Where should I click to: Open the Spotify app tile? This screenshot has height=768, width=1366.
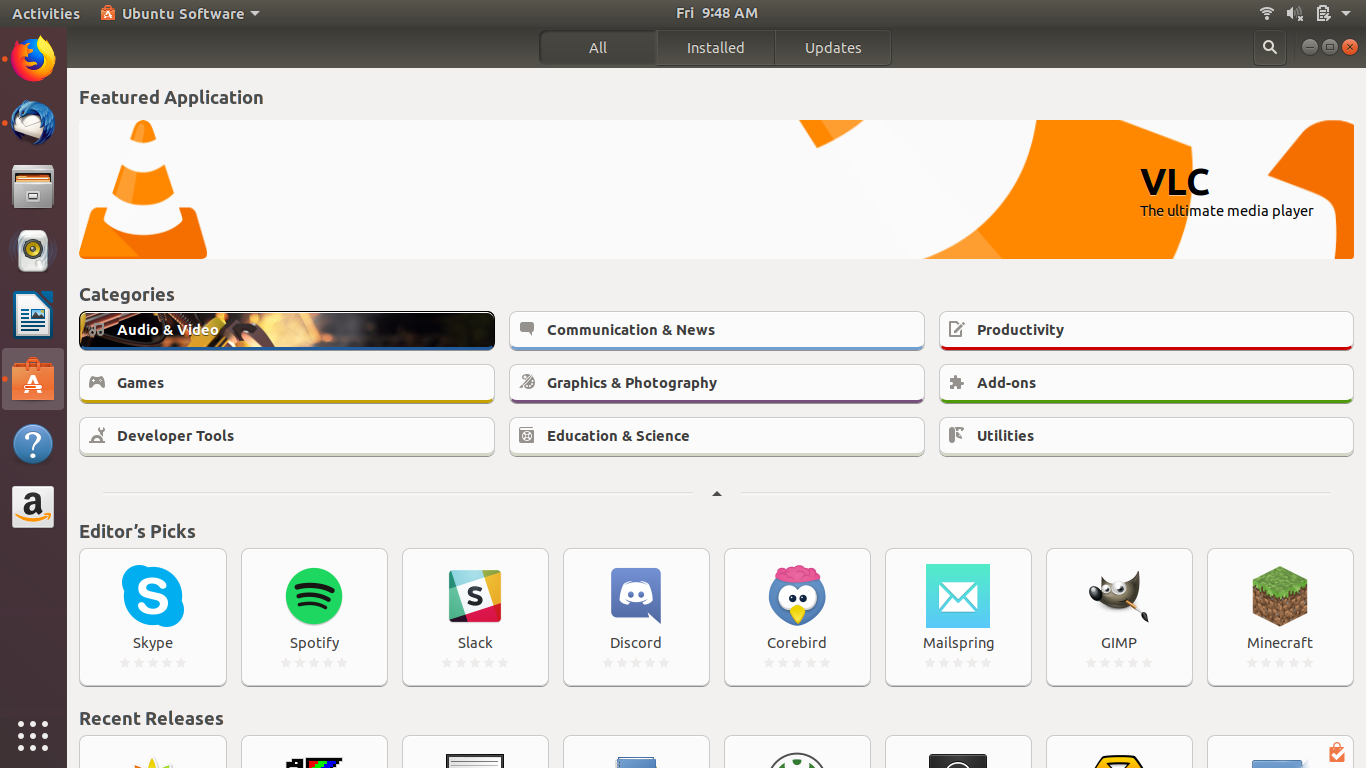(x=314, y=617)
